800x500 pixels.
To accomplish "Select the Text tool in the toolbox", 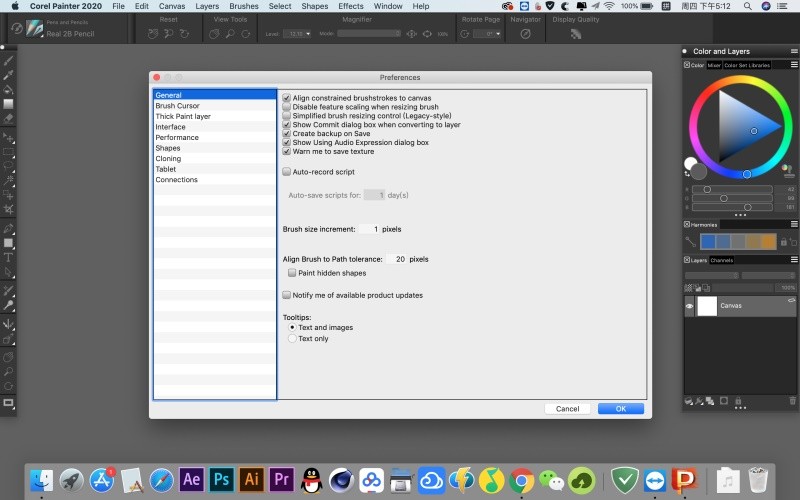I will (8, 257).
